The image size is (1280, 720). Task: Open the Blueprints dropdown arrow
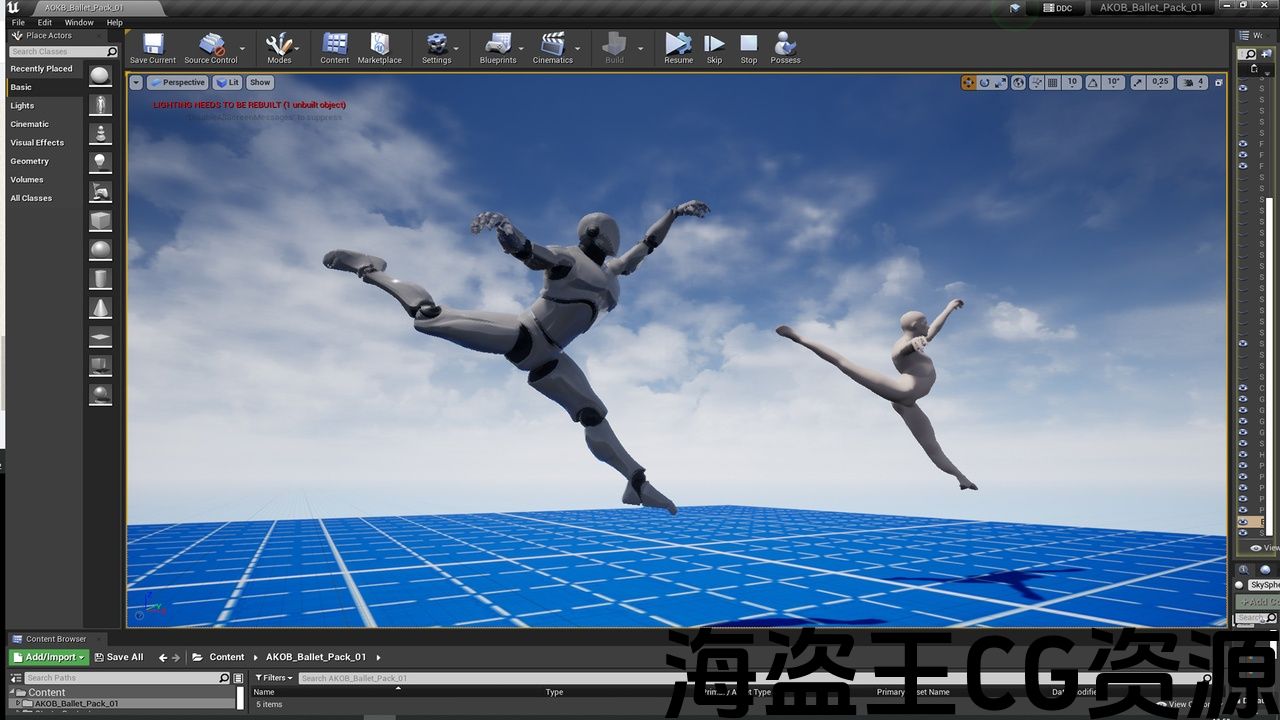(521, 48)
